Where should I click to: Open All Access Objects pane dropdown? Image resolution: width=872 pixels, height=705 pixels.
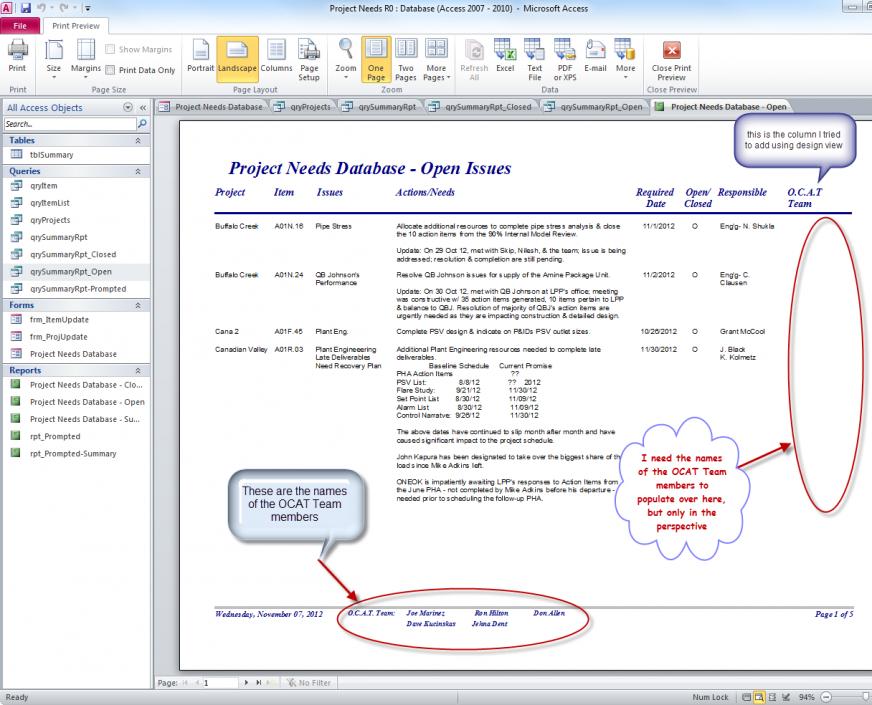pyautogui.click(x=128, y=107)
